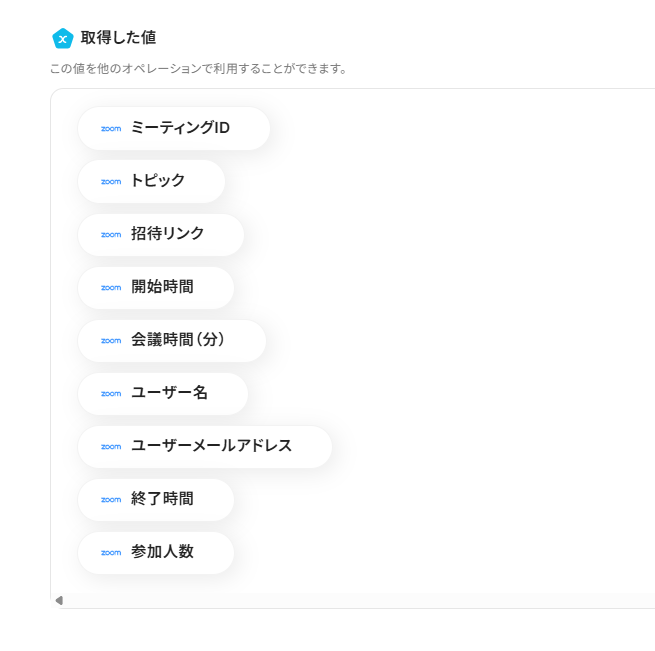The image size is (655, 651).
Task: Select the 会議時間(分) value chip
Action: (x=178, y=341)
